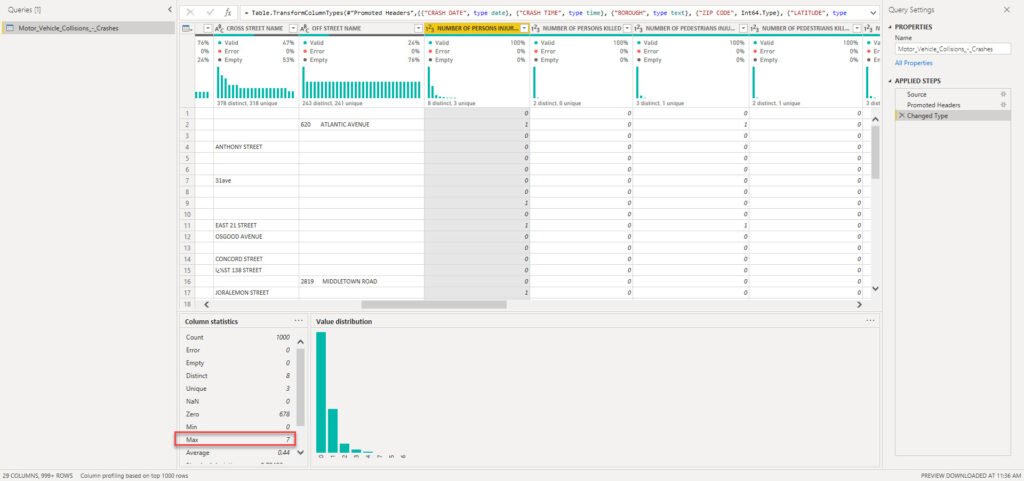Click left arrow of grid horizontal scrollbar

[207, 304]
